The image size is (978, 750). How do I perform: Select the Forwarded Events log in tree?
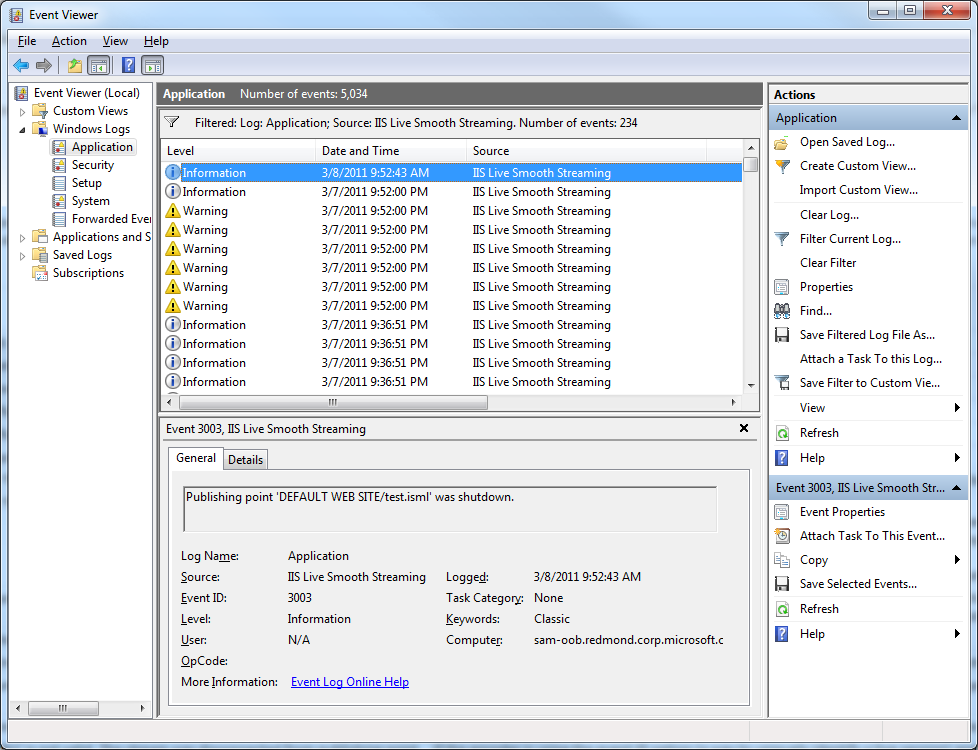pyautogui.click(x=111, y=220)
